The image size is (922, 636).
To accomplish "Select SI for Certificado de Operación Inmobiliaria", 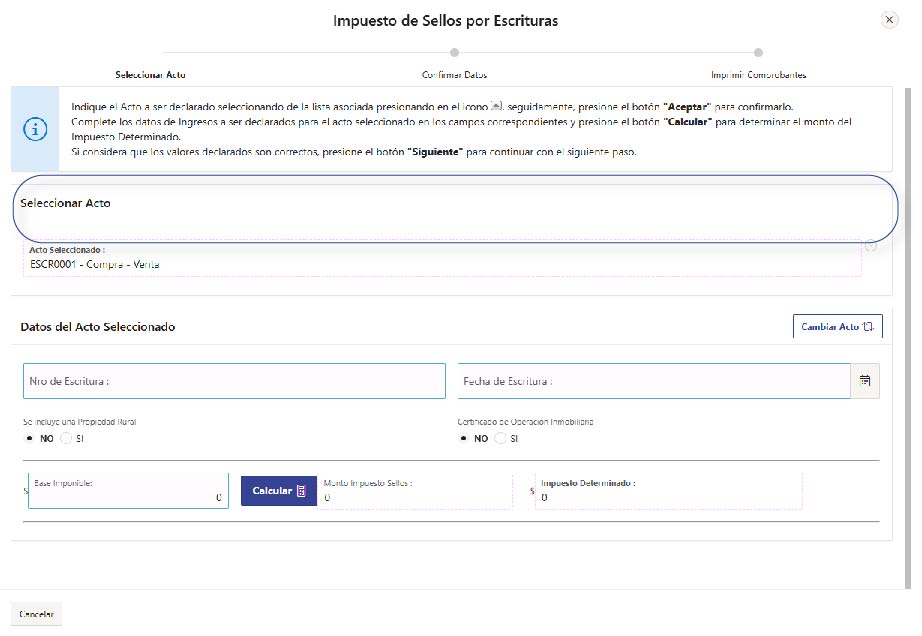I will [x=501, y=438].
